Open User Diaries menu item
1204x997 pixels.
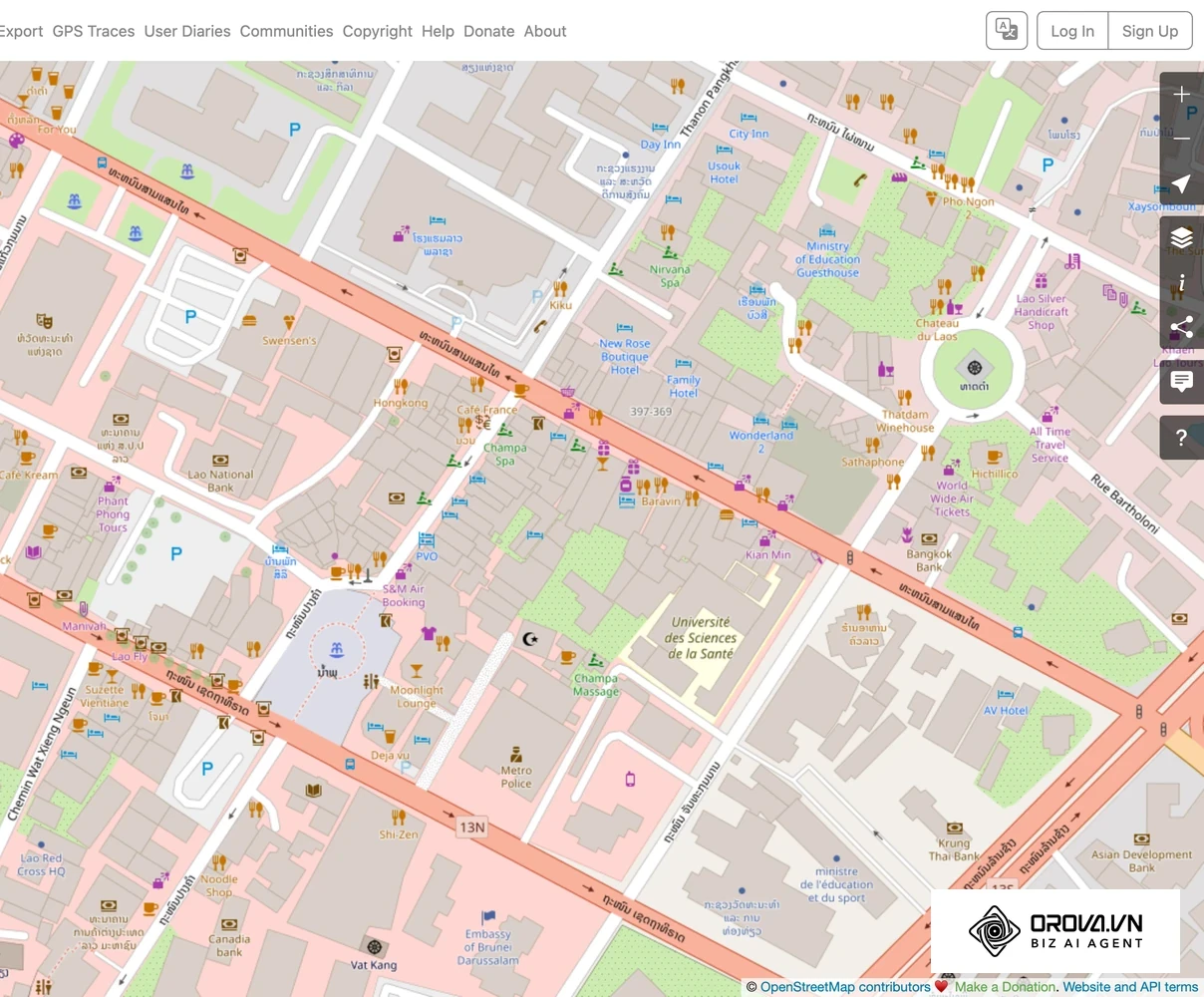[187, 31]
